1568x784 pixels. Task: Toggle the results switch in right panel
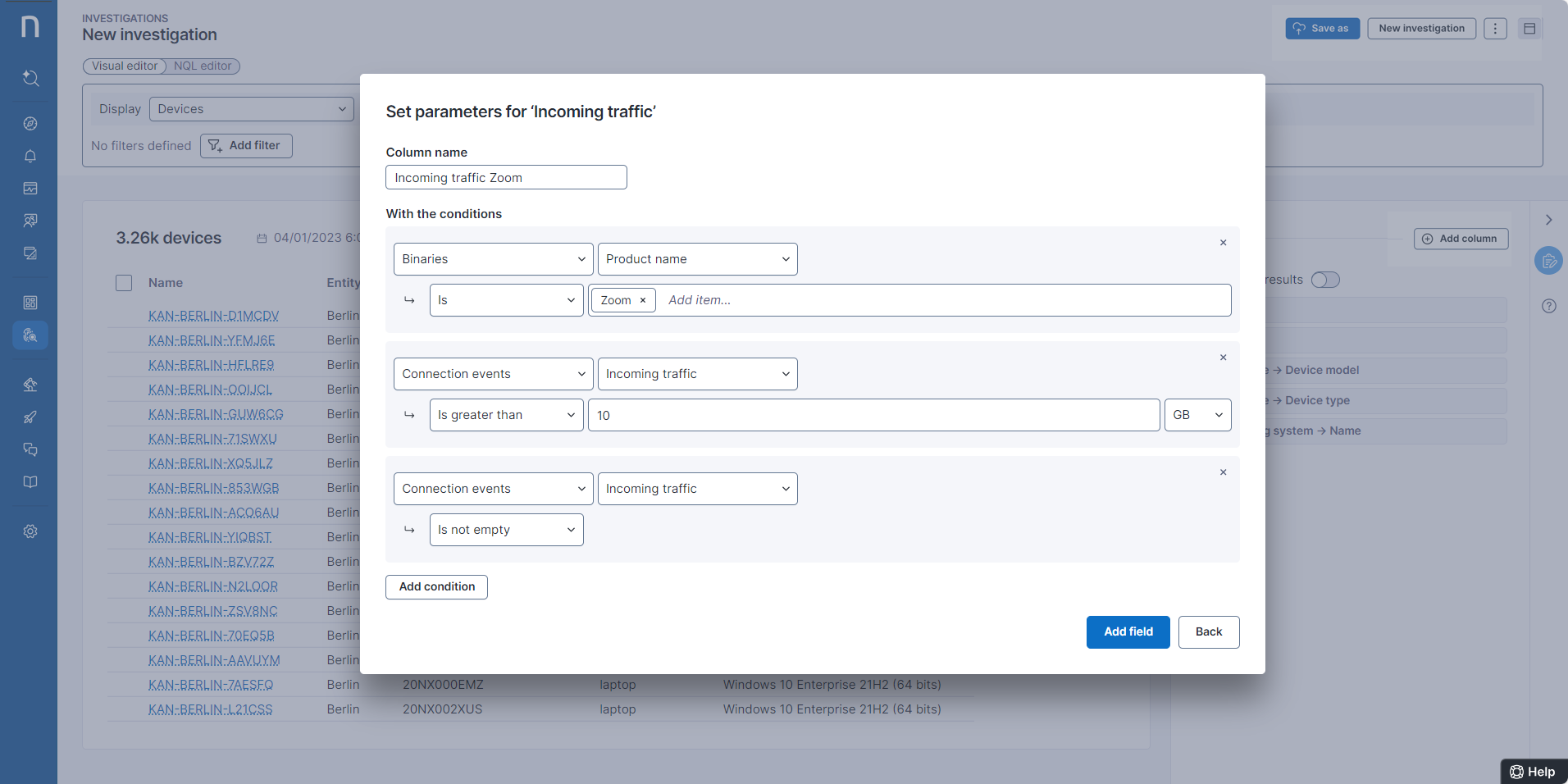point(1324,280)
